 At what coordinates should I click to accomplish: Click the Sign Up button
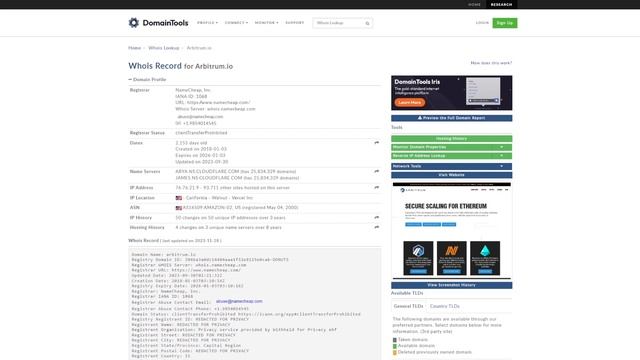504,23
